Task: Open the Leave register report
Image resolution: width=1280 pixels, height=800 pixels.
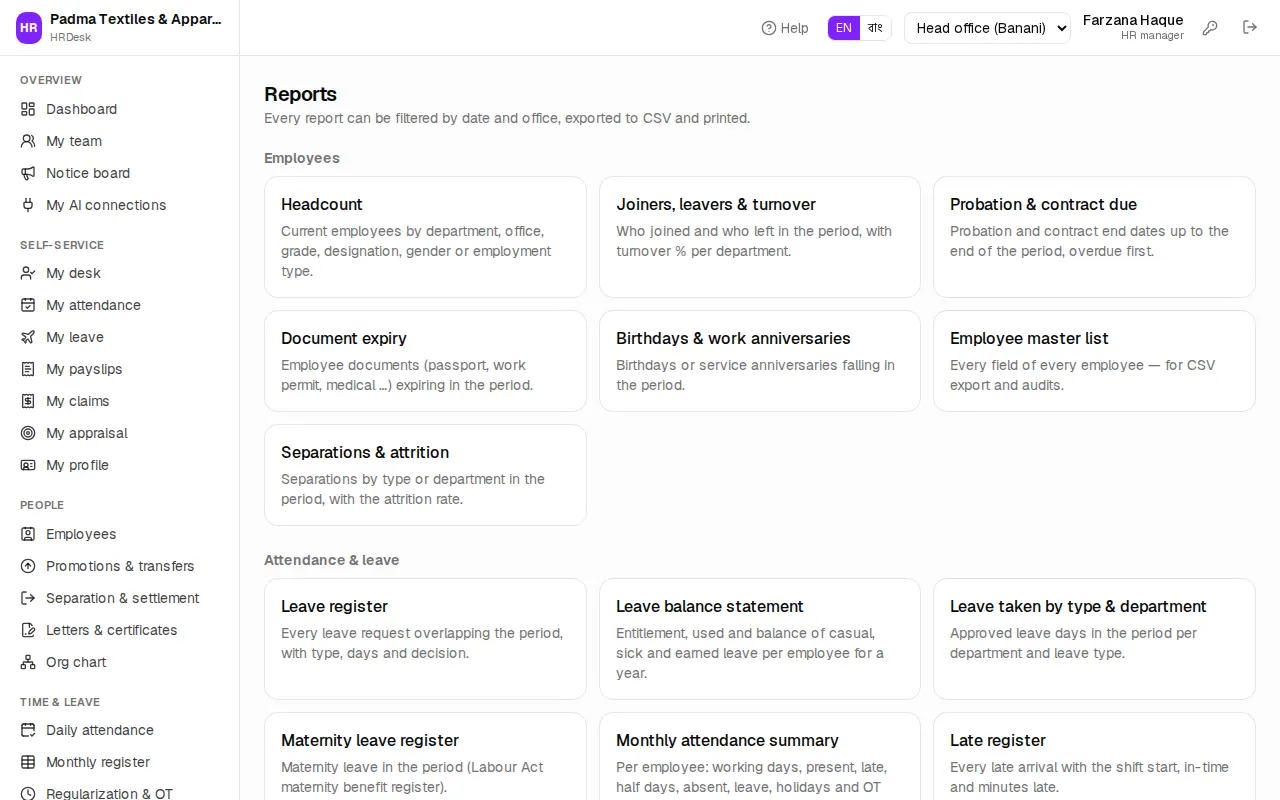Action: [425, 639]
